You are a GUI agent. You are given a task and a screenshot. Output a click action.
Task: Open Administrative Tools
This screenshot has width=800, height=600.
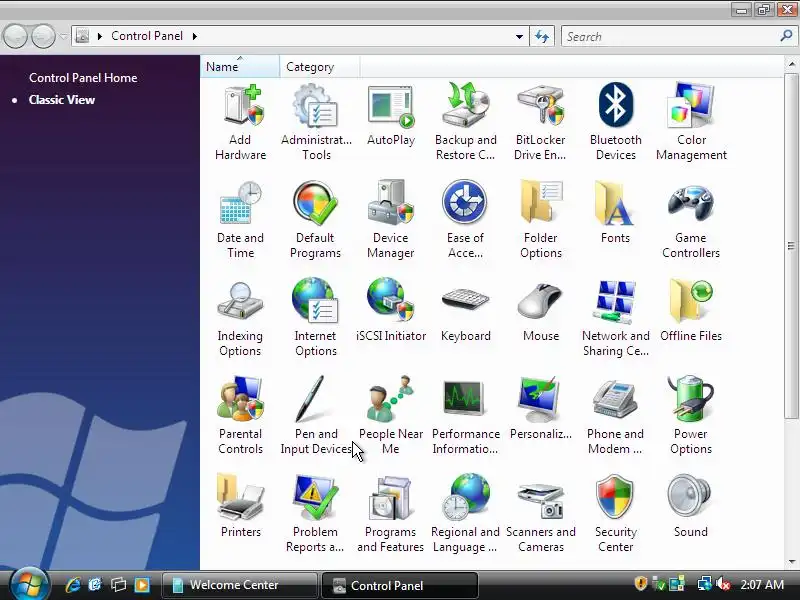(316, 122)
